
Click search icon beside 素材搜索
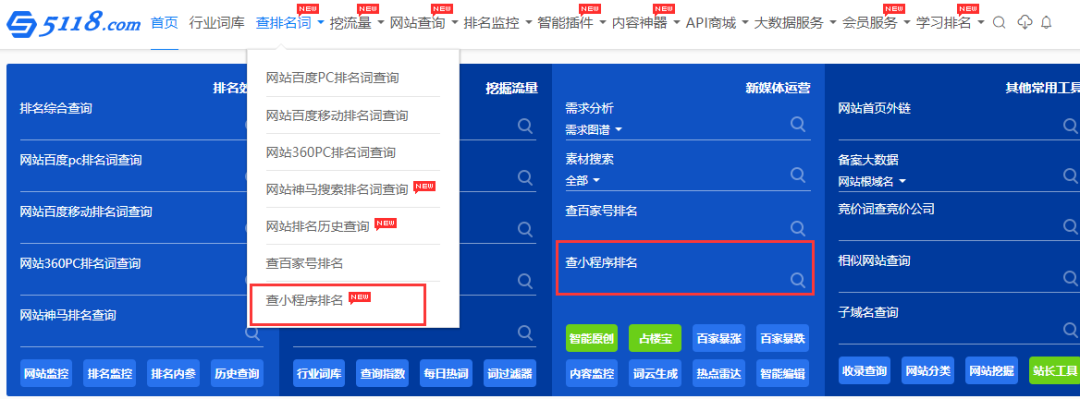(x=798, y=175)
